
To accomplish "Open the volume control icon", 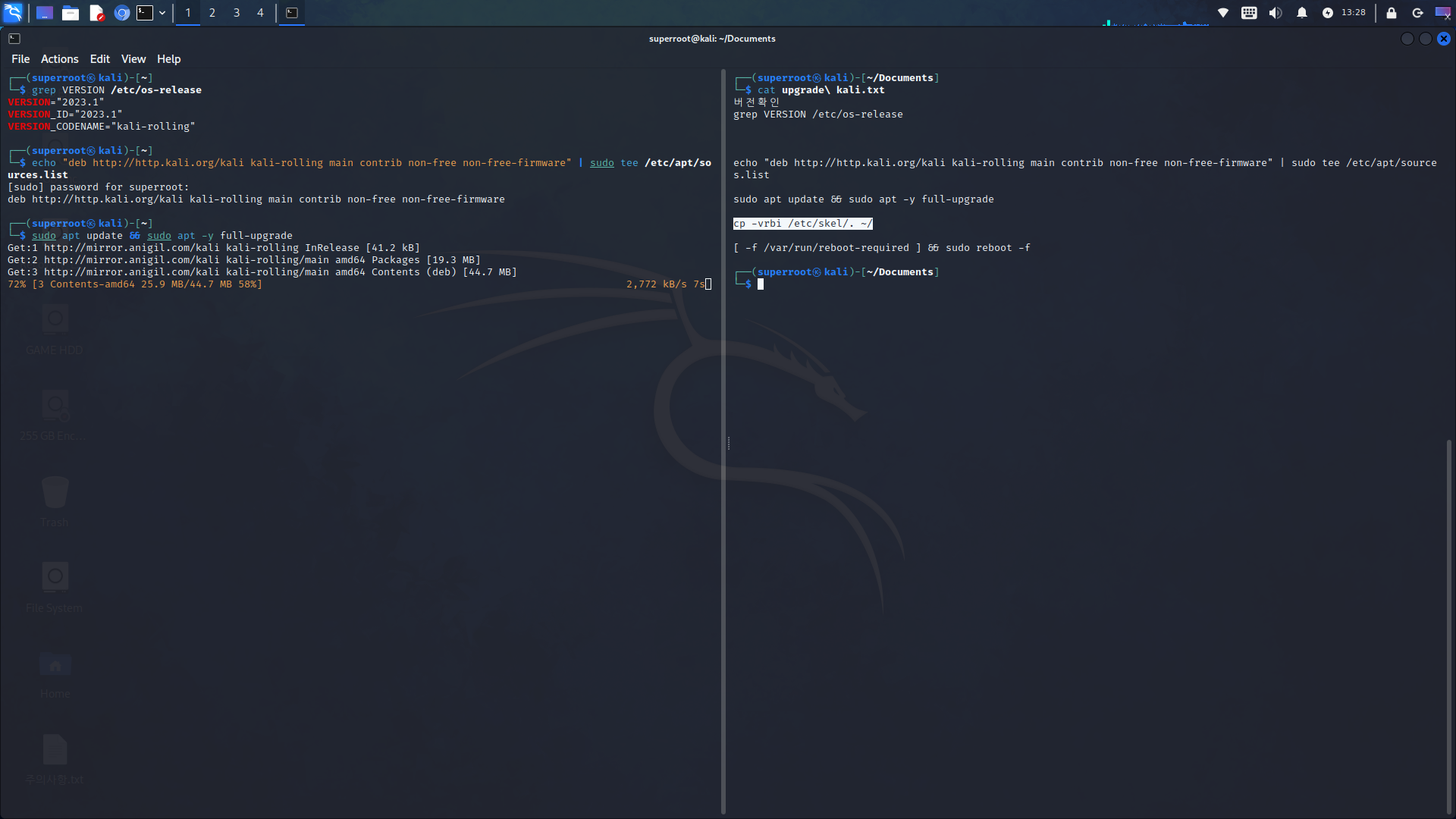I will [x=1276, y=13].
